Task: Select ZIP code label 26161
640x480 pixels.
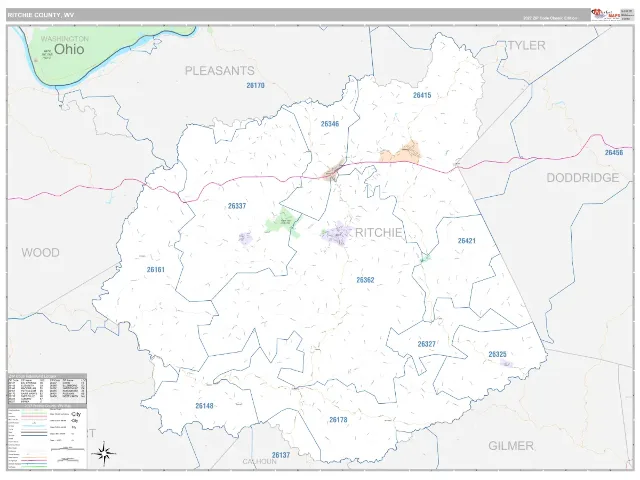Action: 156,269
